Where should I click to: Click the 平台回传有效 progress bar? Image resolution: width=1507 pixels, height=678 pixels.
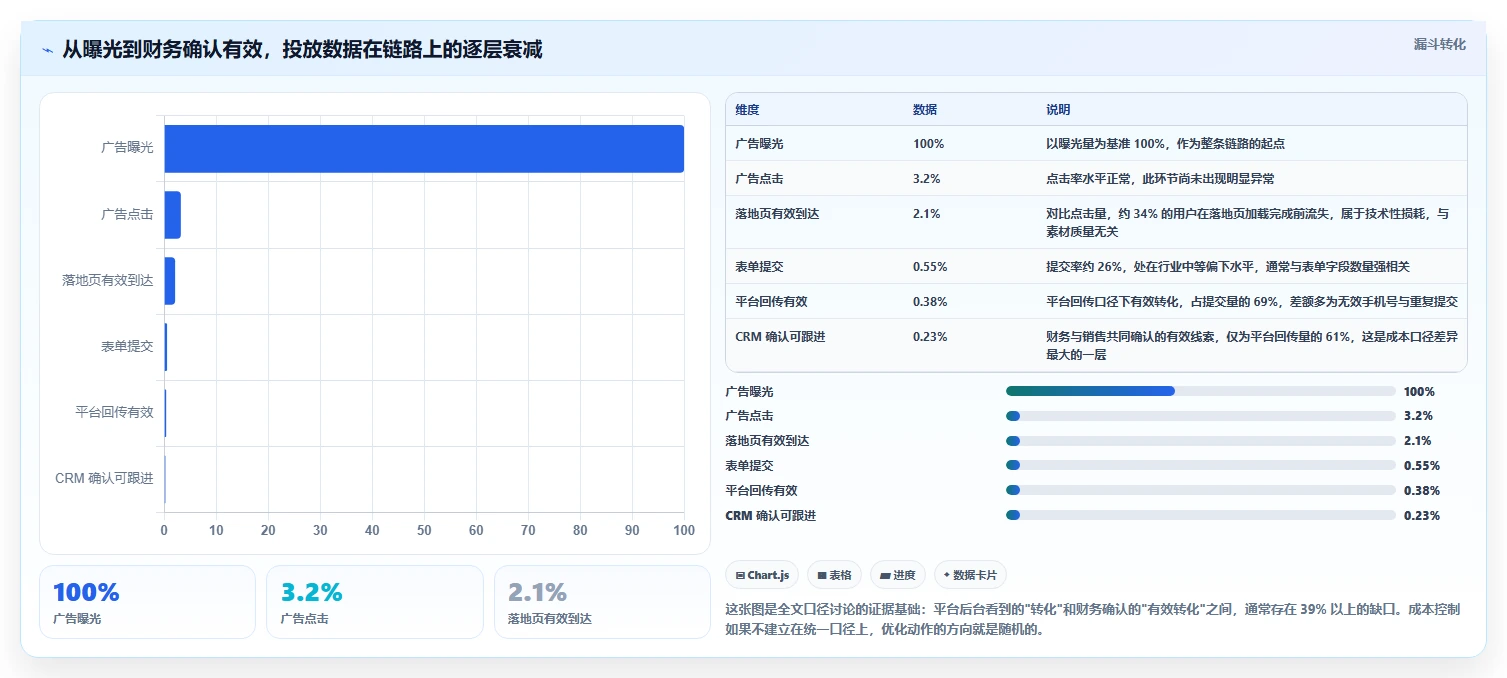[1200, 490]
